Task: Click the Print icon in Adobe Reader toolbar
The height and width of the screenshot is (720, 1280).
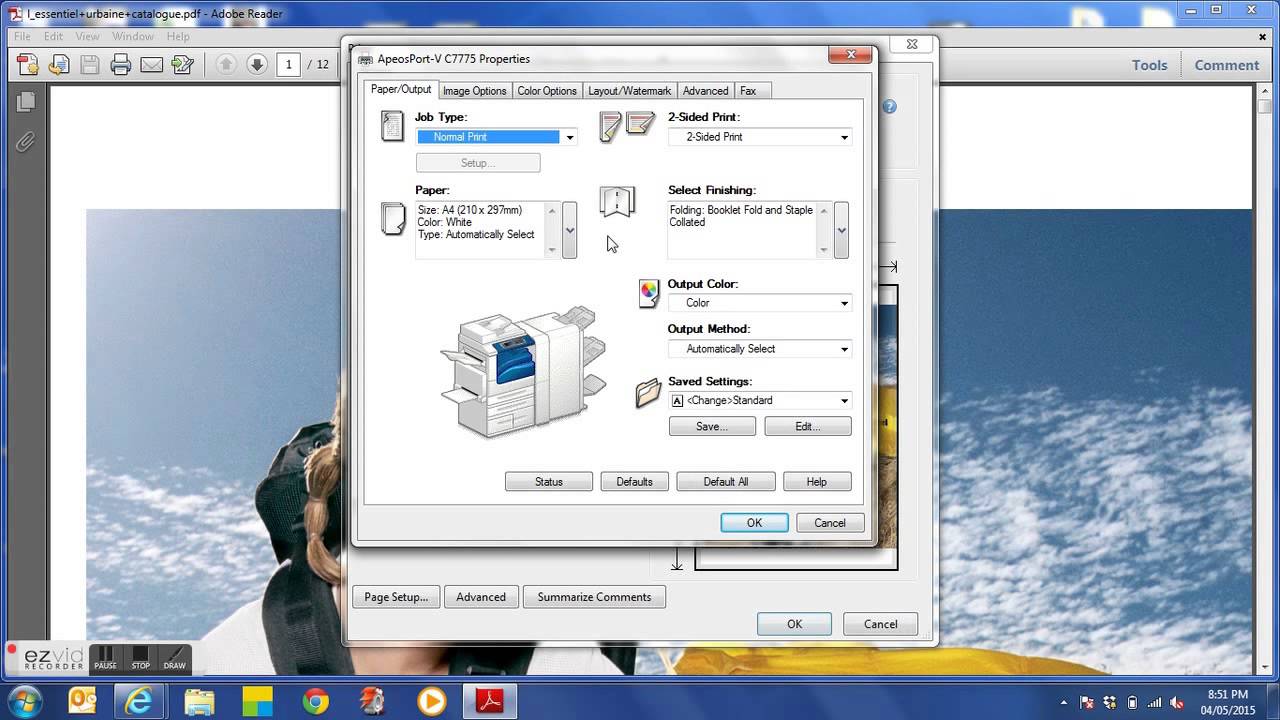Action: click(121, 65)
